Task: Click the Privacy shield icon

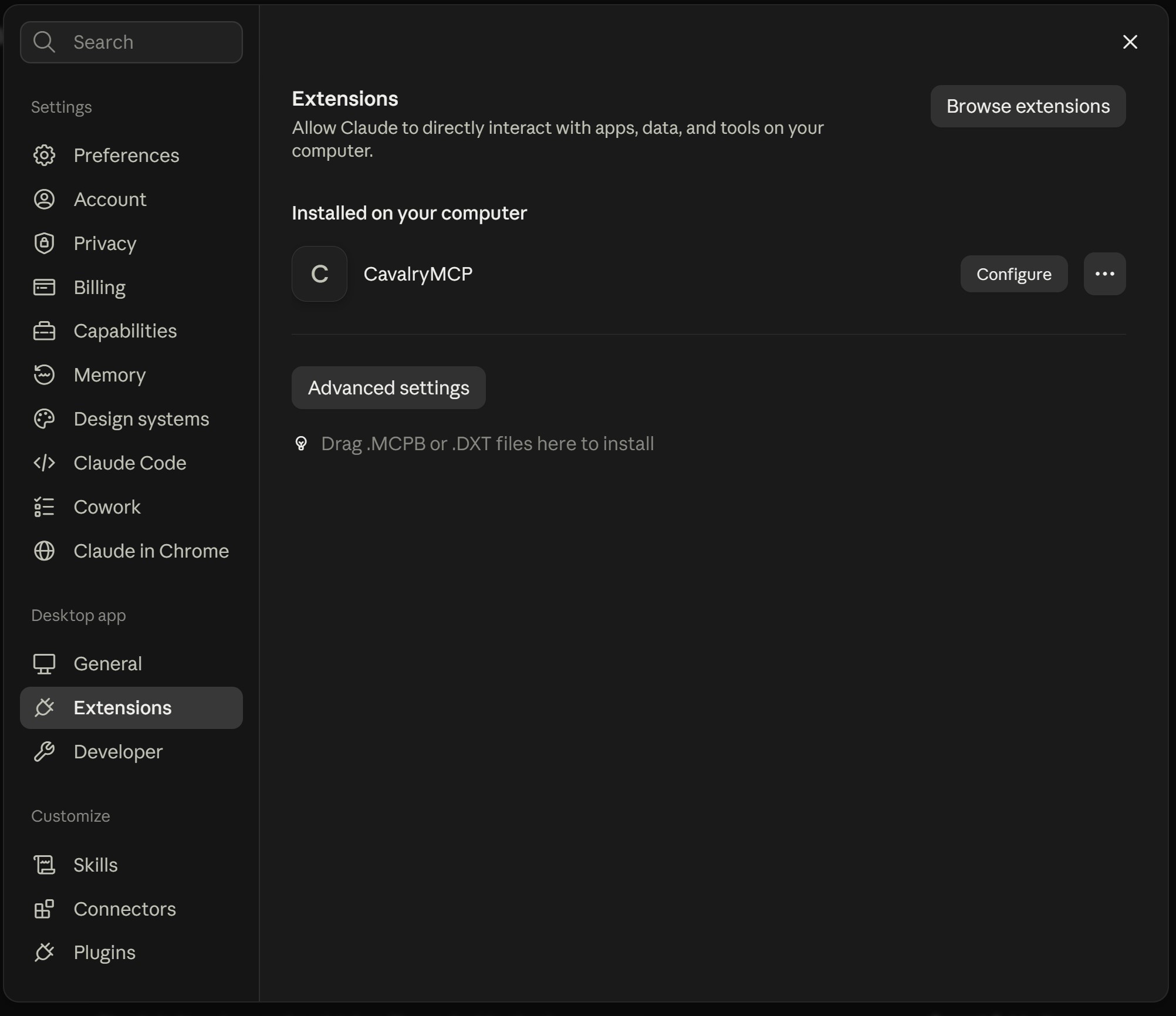Action: tap(44, 244)
